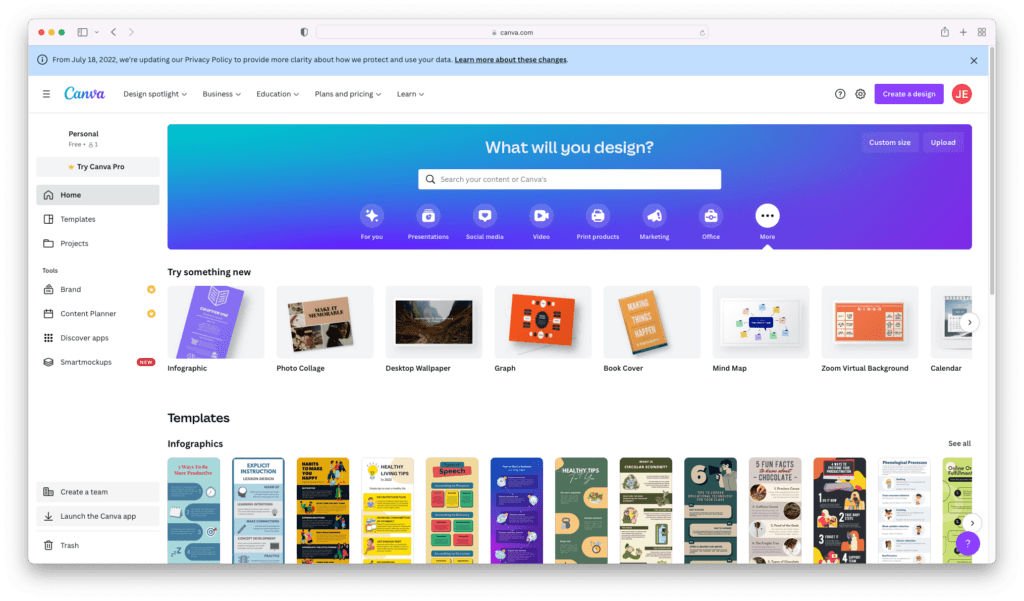
Task: Open the Healthy Living Tips template
Action: pos(387,511)
